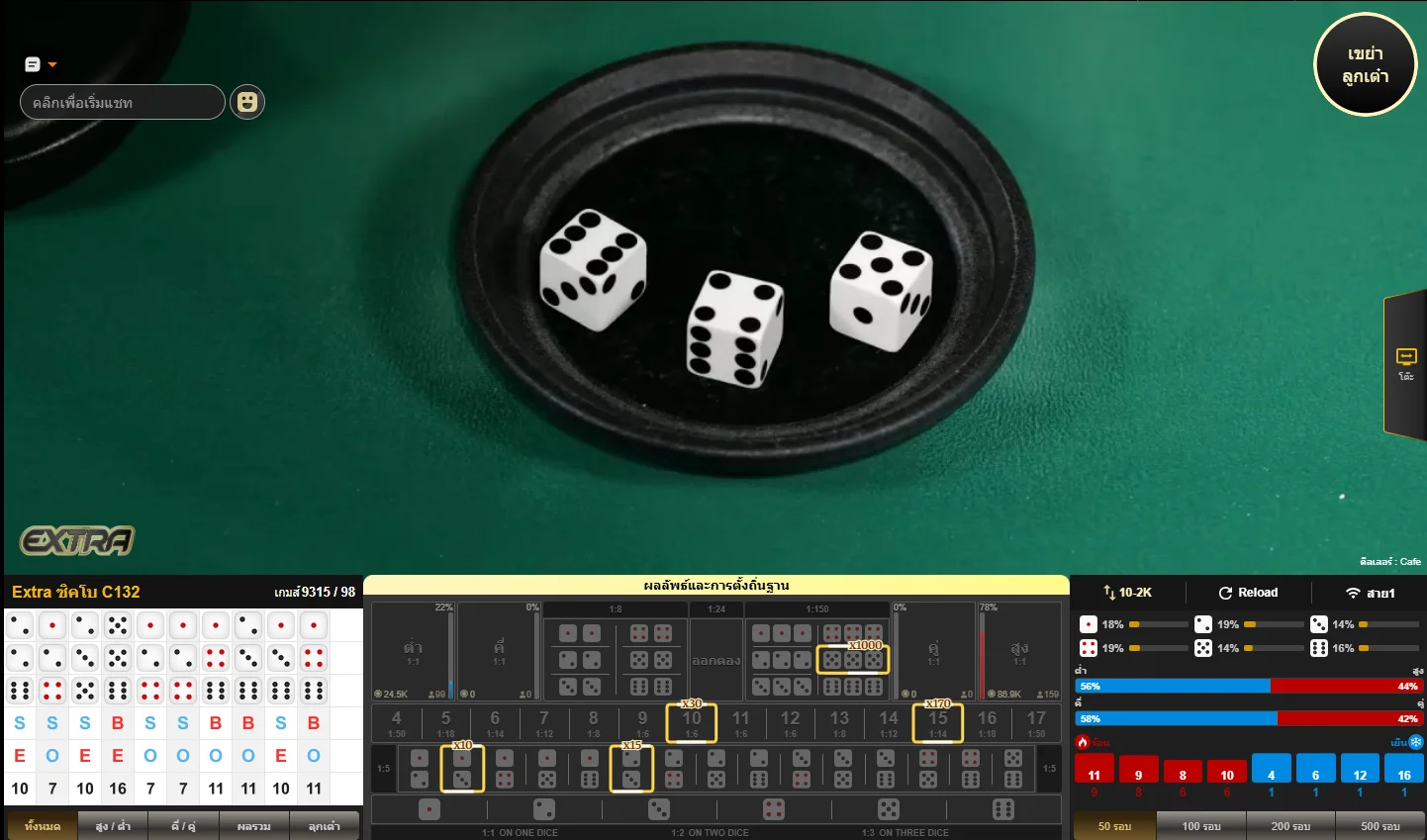The image size is (1427, 840).
Task: Place bet on ออกตอง any triple
Action: pyautogui.click(x=716, y=660)
